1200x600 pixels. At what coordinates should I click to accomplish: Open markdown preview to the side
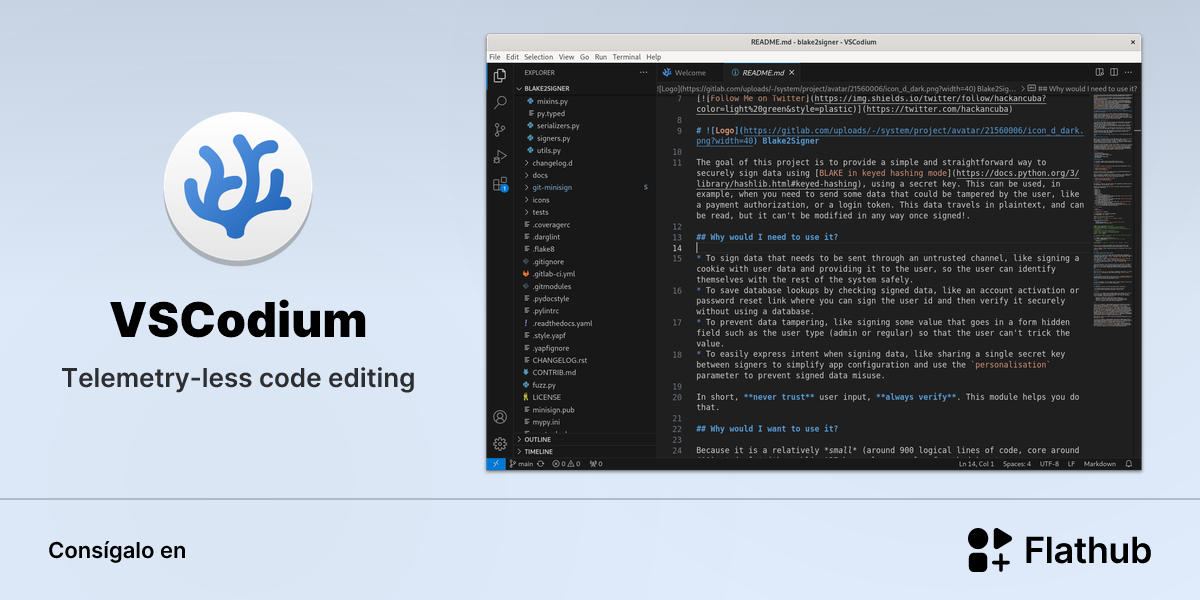click(x=1099, y=72)
